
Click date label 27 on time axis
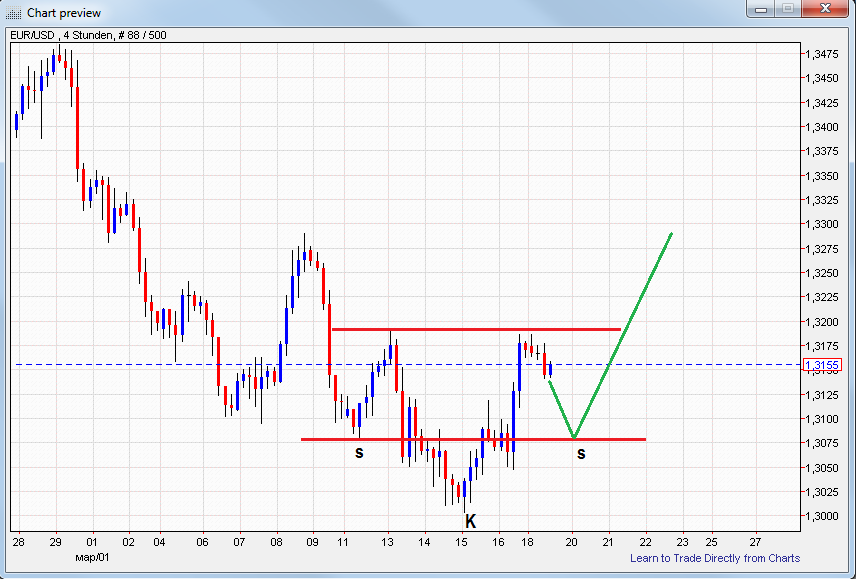(x=756, y=542)
